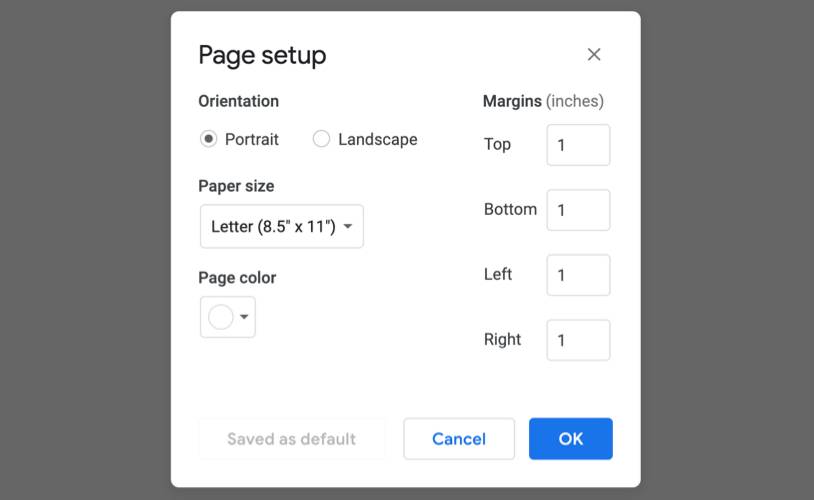Select Portrait orientation radio button
The height and width of the screenshot is (500, 814).
point(208,139)
